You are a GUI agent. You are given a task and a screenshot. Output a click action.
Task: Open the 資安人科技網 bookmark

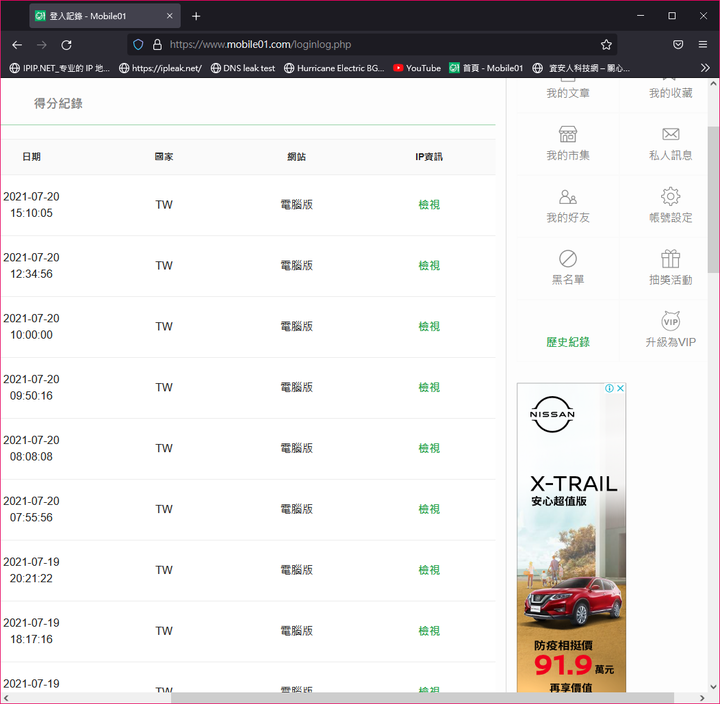pyautogui.click(x=581, y=68)
